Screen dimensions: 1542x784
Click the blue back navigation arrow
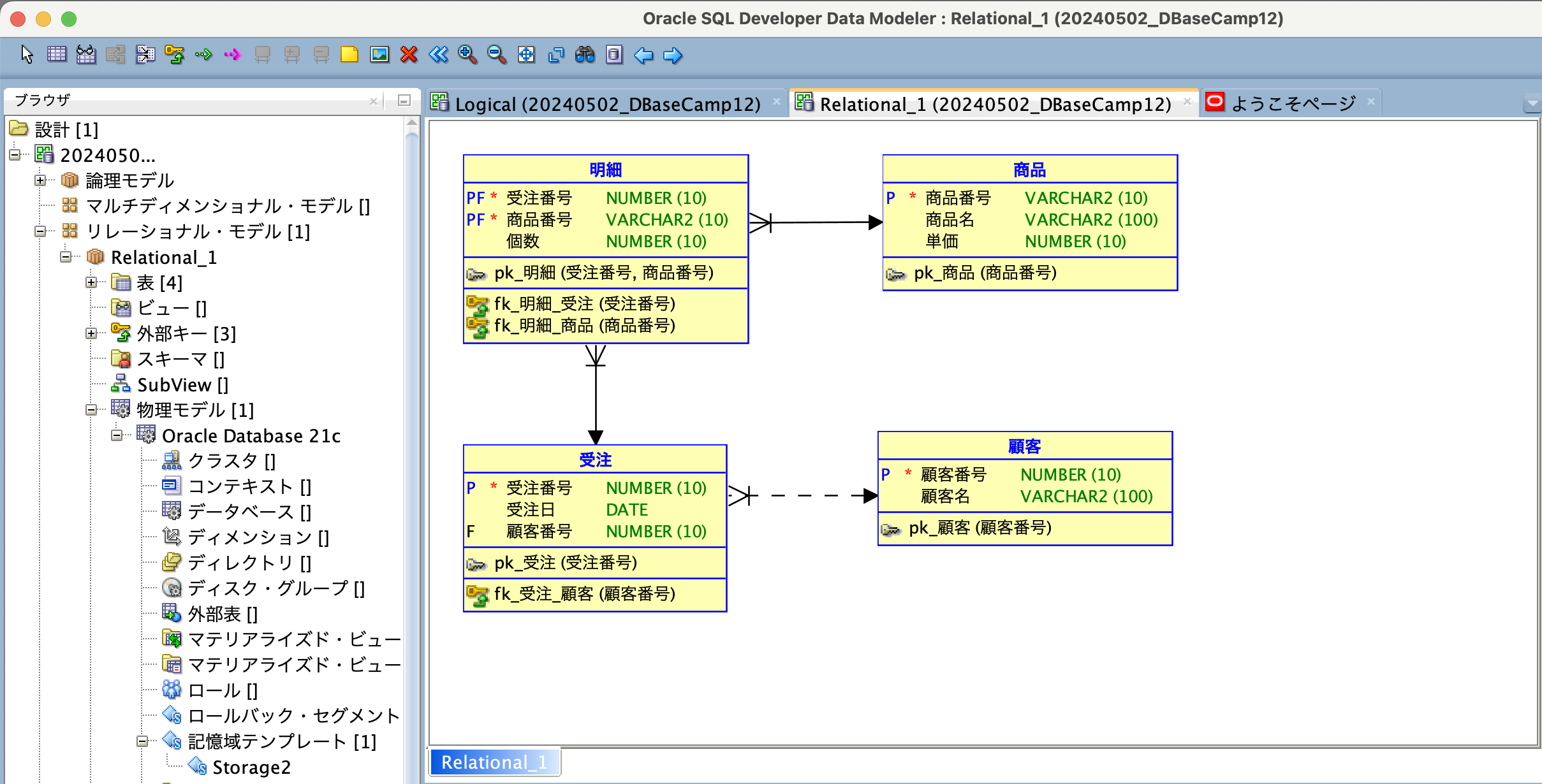pos(643,55)
